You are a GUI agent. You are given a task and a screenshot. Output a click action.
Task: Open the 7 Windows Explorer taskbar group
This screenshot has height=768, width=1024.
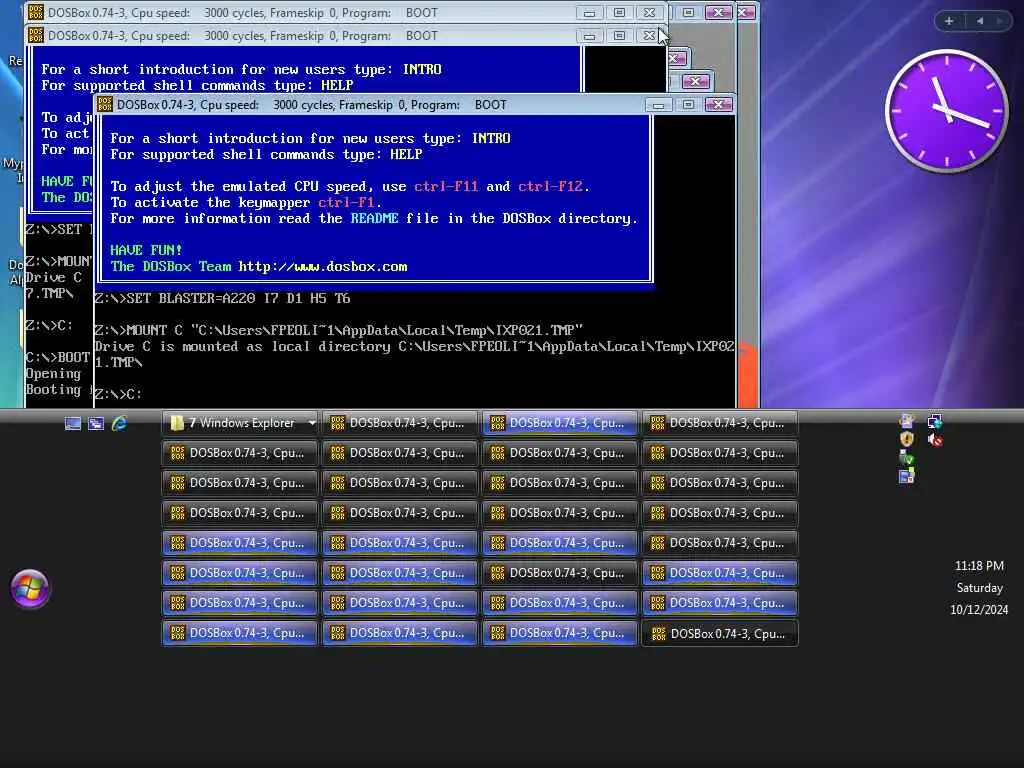tap(240, 423)
